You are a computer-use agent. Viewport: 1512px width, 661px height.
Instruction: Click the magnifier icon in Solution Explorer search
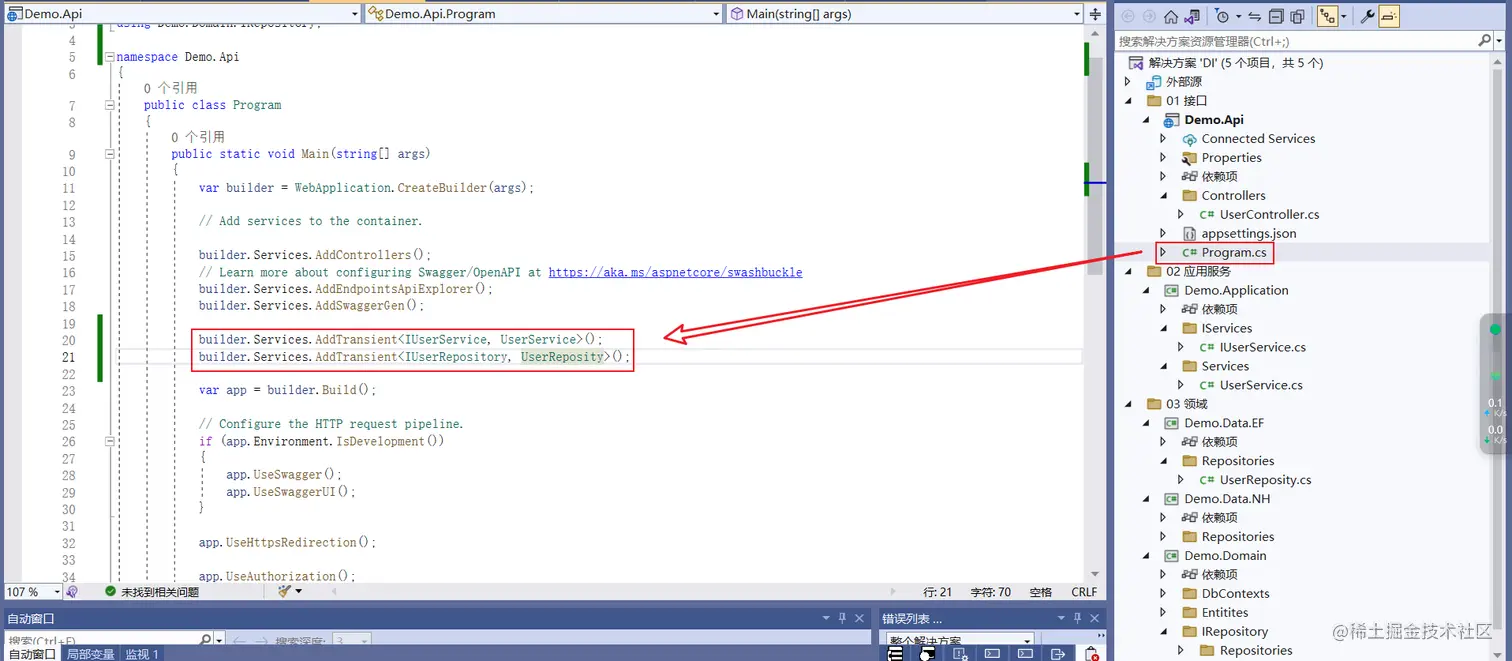(x=1484, y=41)
